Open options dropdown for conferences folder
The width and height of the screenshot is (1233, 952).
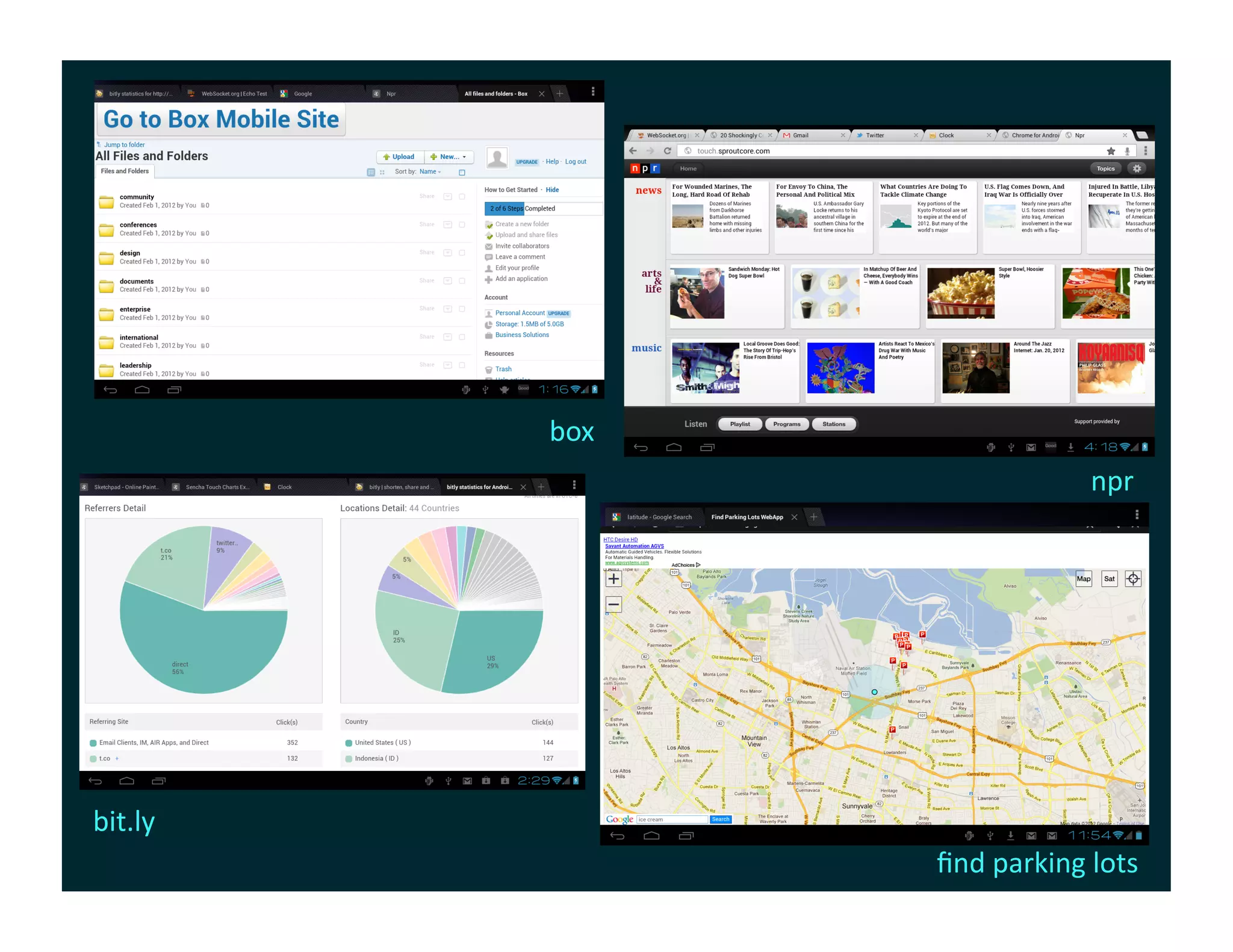point(447,224)
